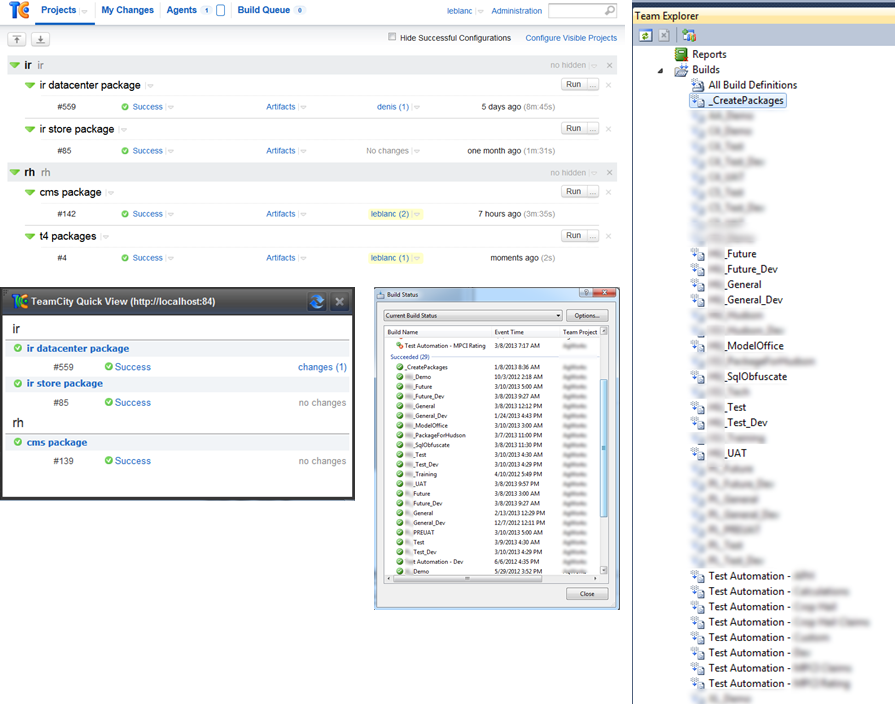
Task: Click the TeamCity logo in the header
Action: click(19, 11)
